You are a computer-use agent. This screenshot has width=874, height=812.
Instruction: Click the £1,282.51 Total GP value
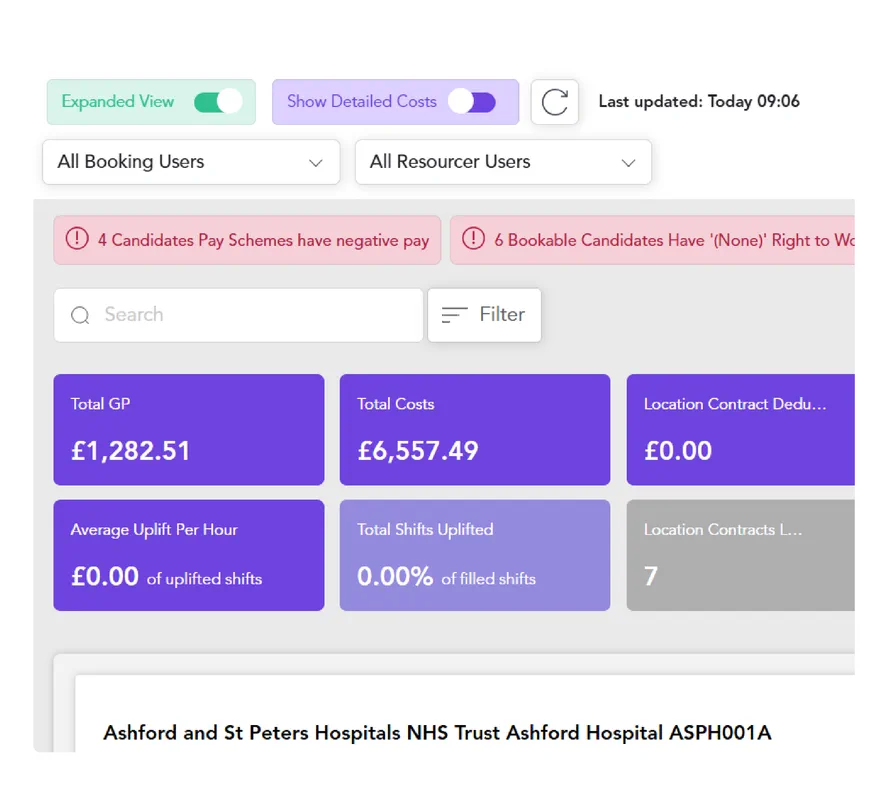[130, 451]
